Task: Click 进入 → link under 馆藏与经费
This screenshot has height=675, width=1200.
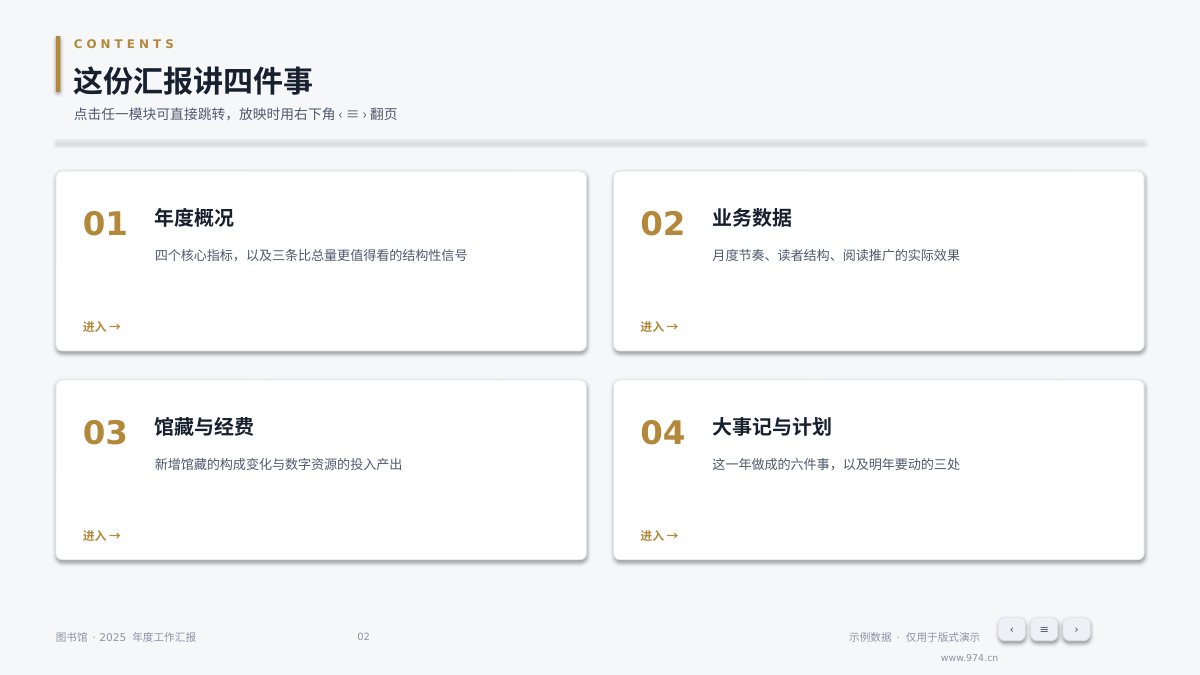Action: point(101,536)
